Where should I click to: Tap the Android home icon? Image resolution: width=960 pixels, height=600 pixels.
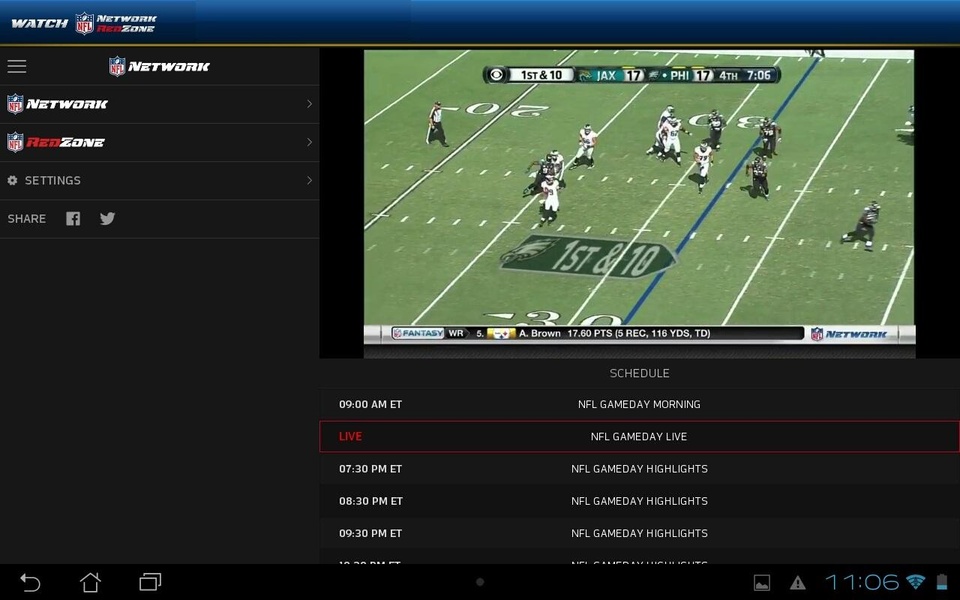pos(91,582)
